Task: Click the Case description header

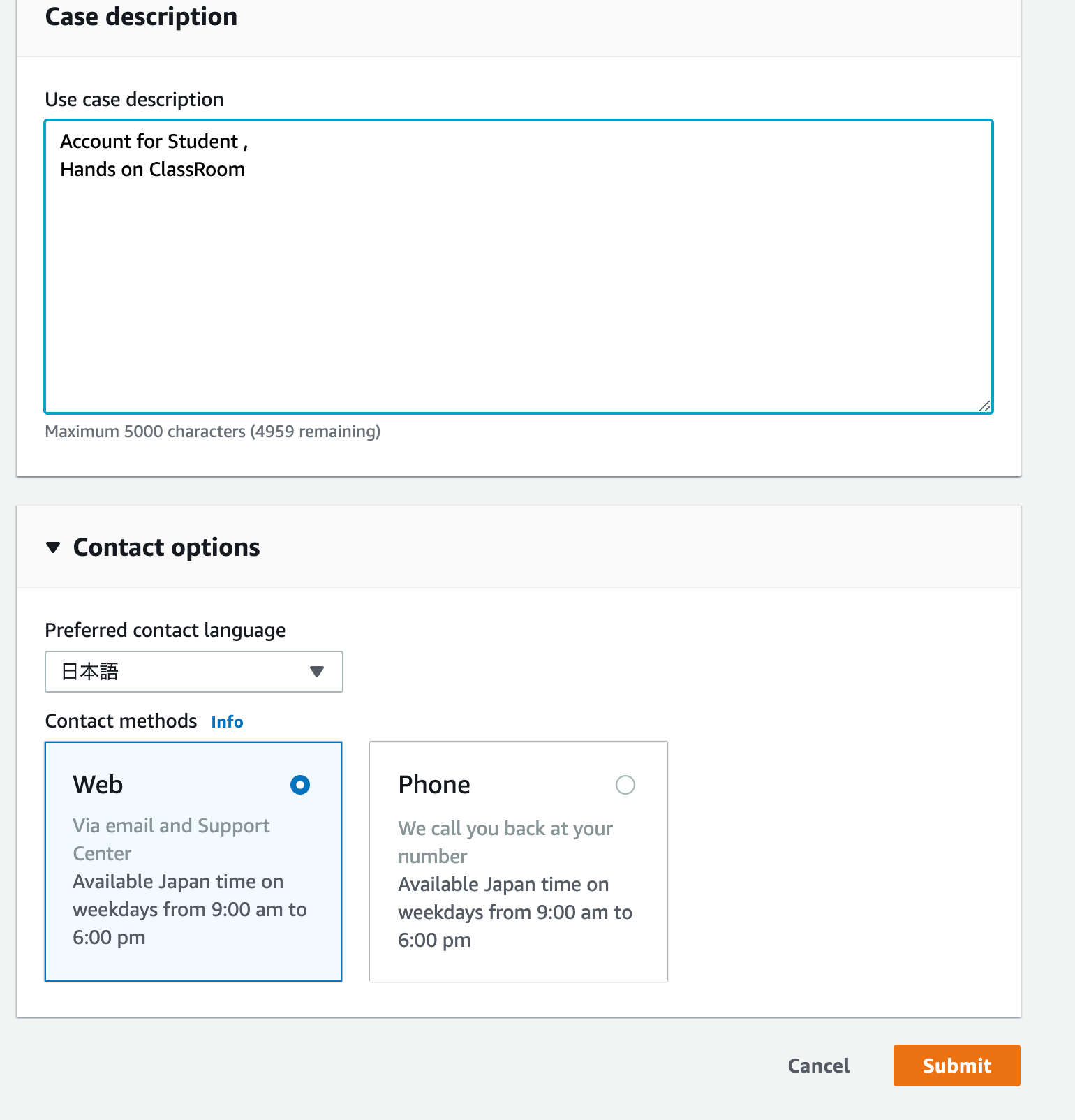Action: coord(142,17)
